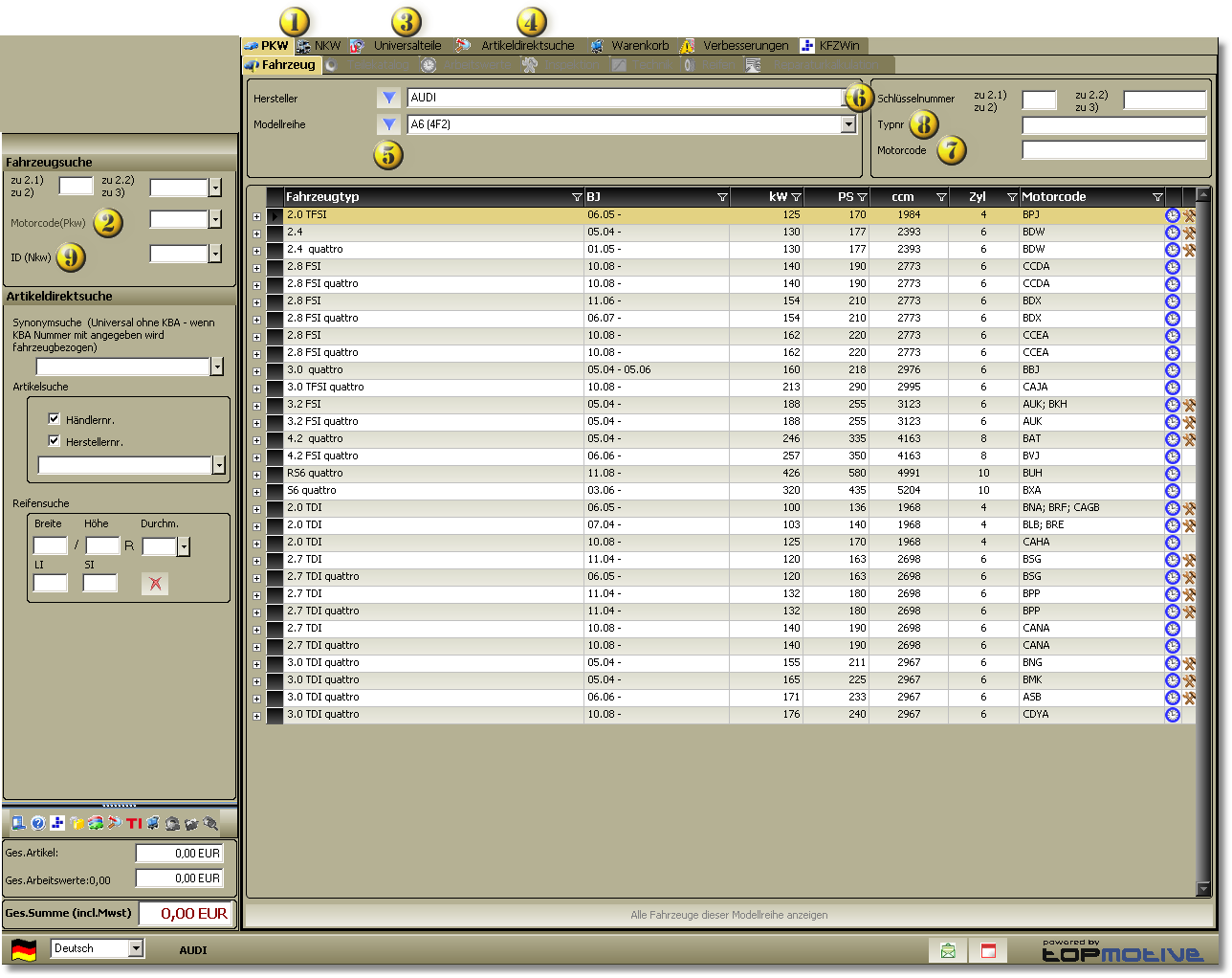Click the Hersteller AUDI field

pos(626,98)
